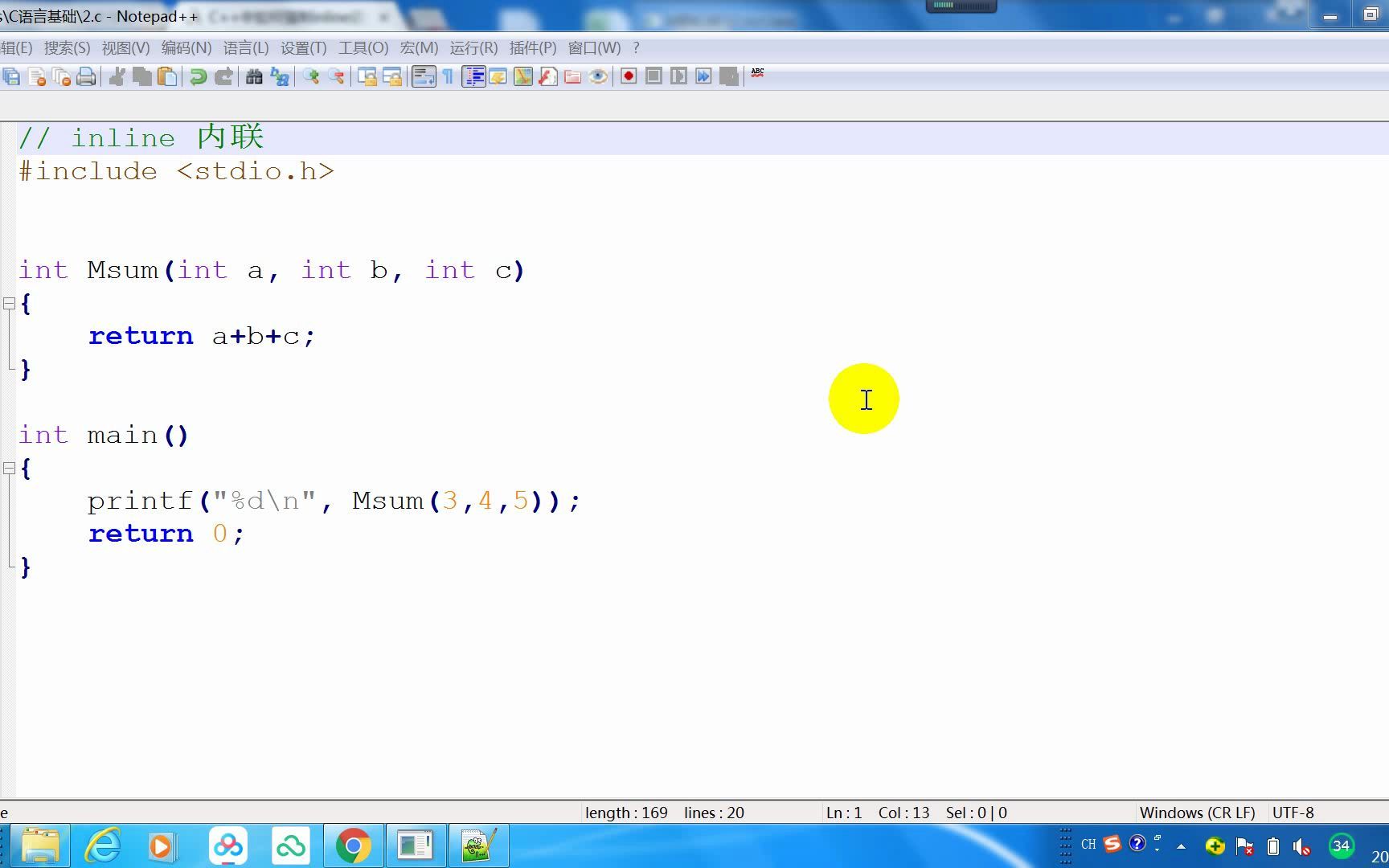
Task: Open the 运行(R) menu
Action: (474, 48)
